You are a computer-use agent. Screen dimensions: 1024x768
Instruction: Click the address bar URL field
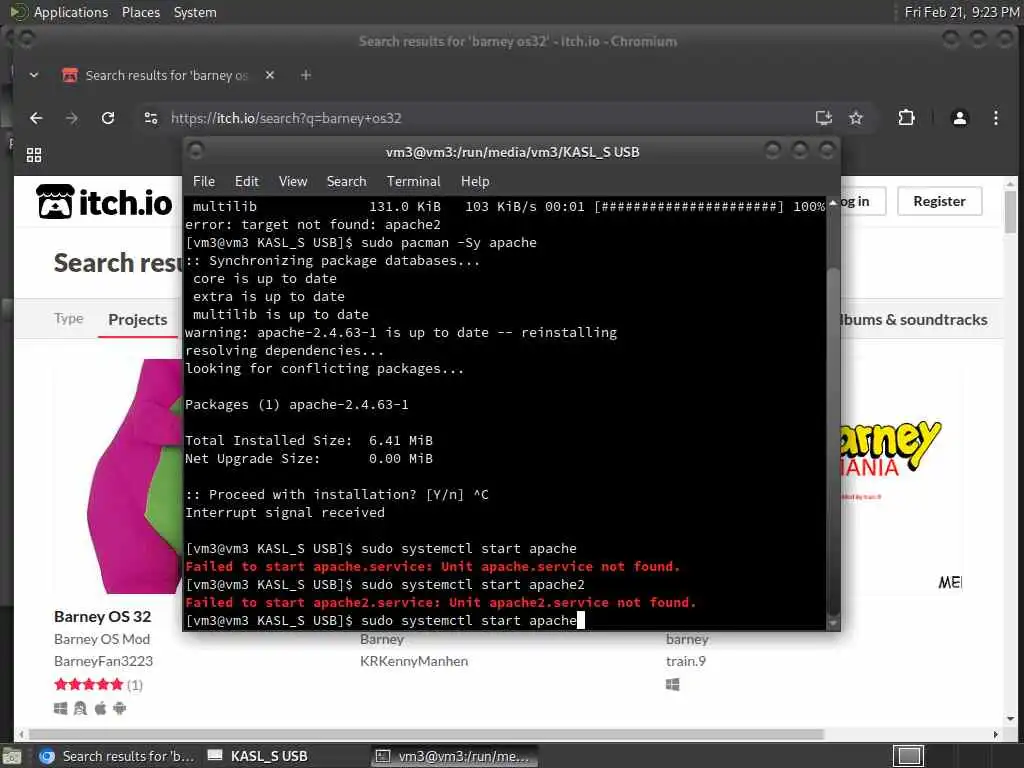tap(483, 118)
